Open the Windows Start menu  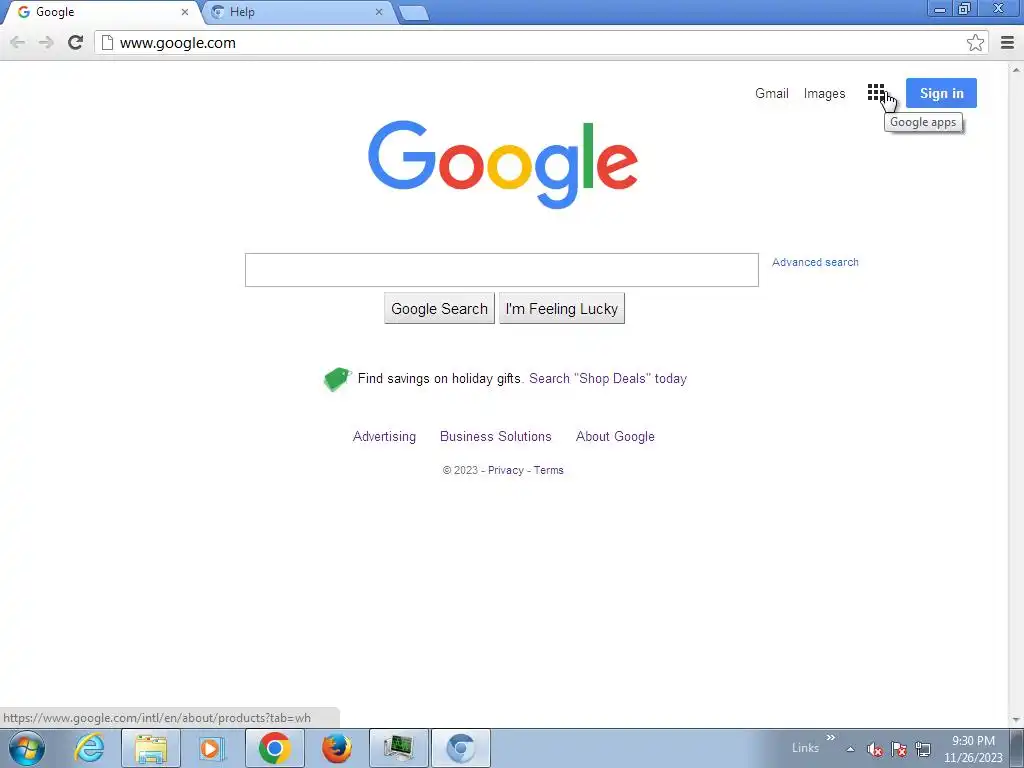(26, 748)
